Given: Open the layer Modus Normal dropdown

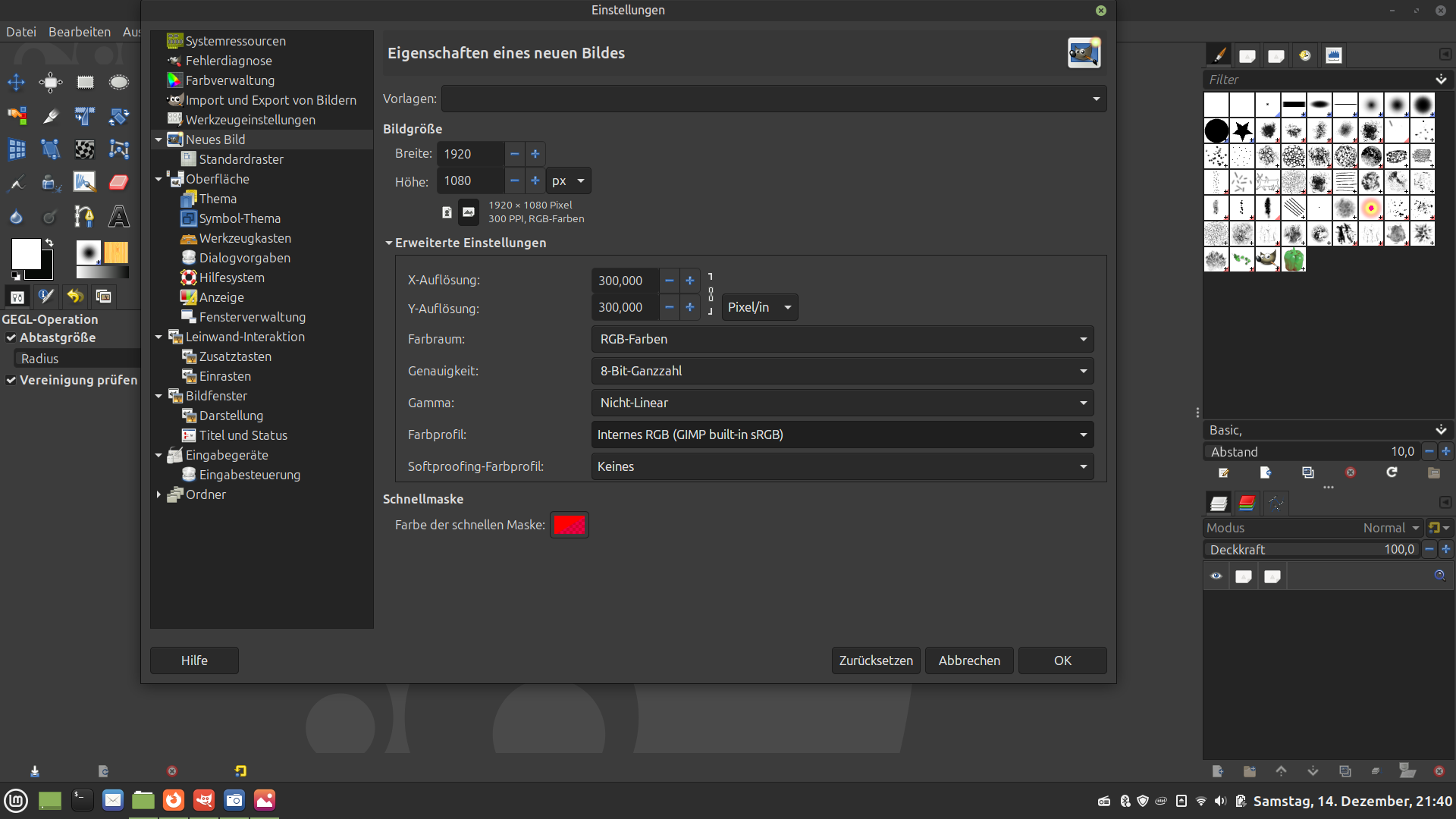Looking at the screenshot, I should click(x=1313, y=528).
